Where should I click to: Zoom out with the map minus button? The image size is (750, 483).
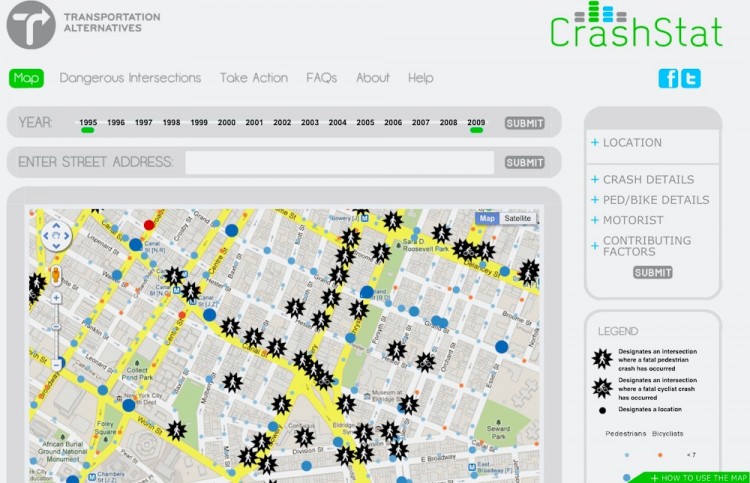pyautogui.click(x=56, y=364)
